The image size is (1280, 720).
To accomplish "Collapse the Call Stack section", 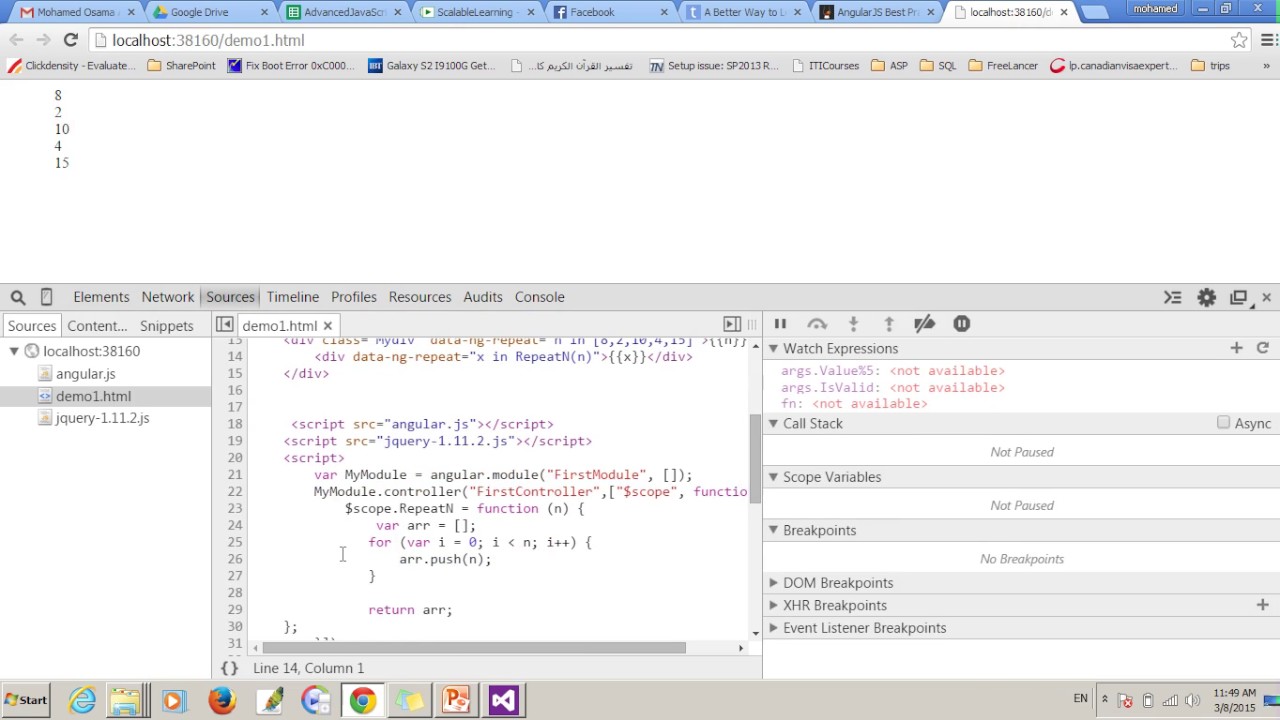I will (x=773, y=424).
